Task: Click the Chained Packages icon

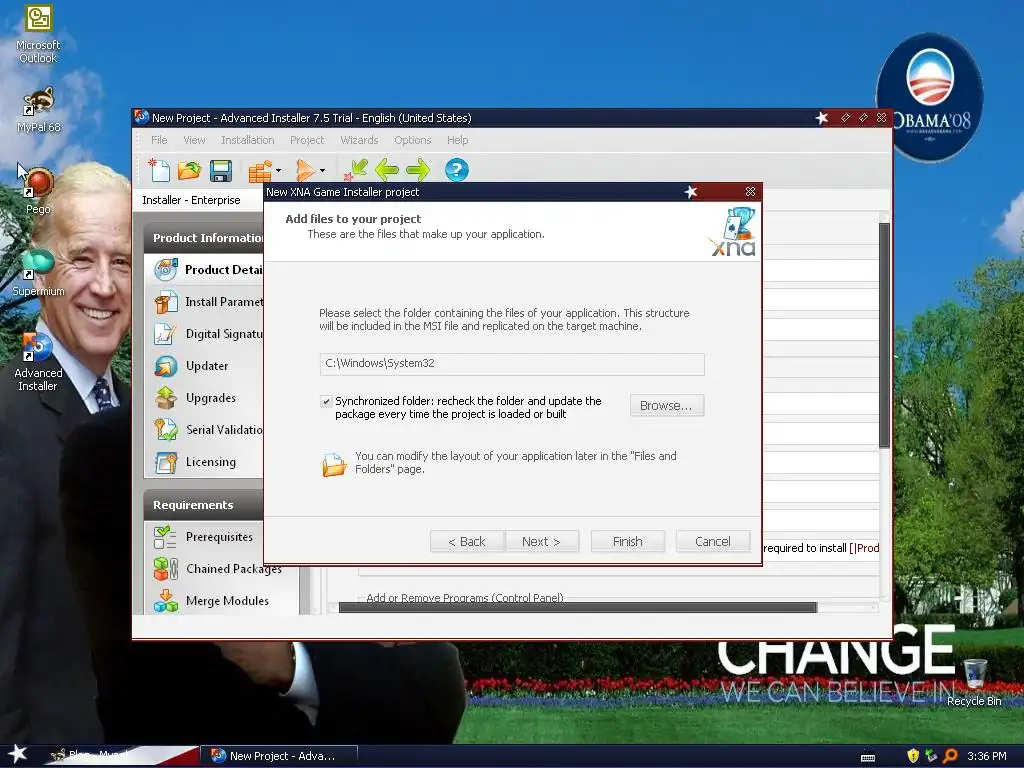Action: [166, 569]
